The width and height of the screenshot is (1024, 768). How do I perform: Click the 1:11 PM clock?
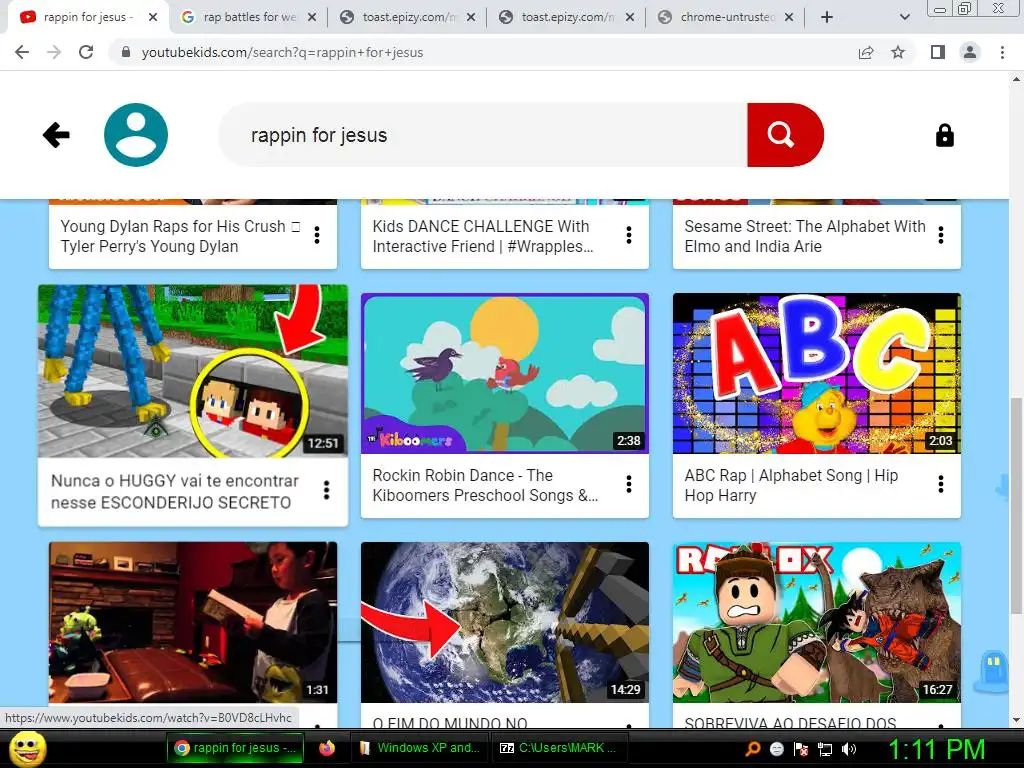point(936,749)
